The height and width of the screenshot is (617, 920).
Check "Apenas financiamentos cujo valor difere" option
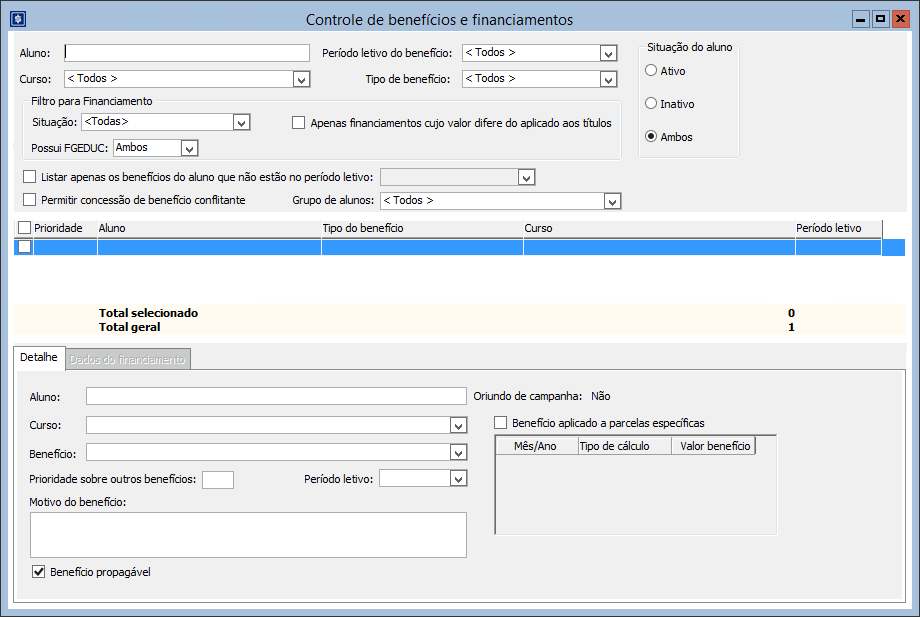pos(298,122)
